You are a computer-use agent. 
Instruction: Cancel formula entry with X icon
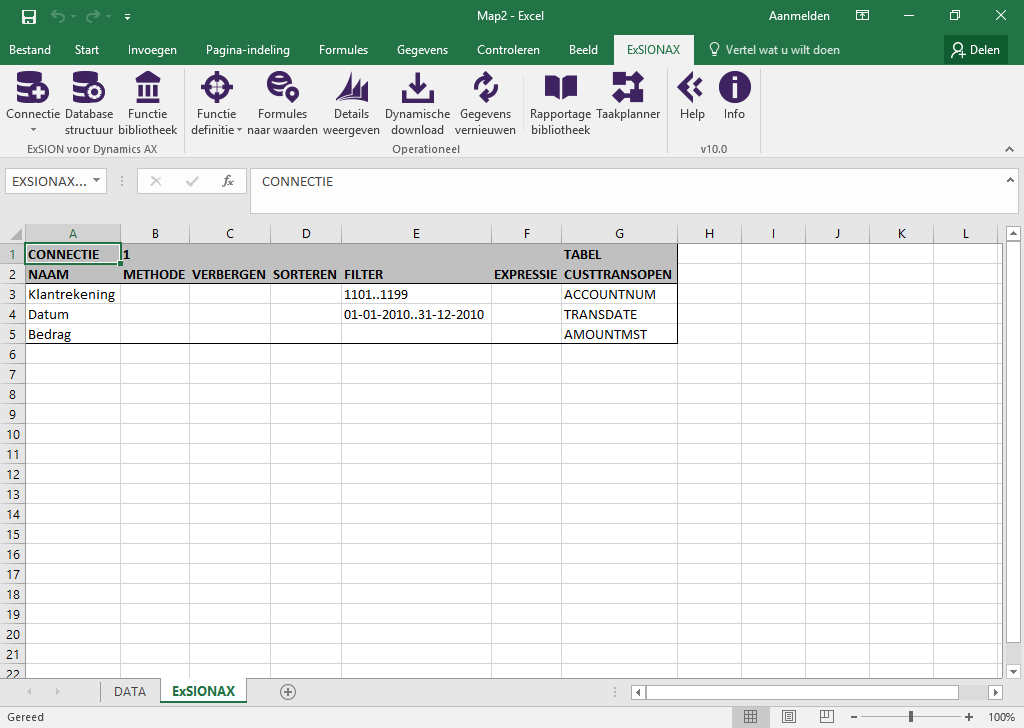155,182
